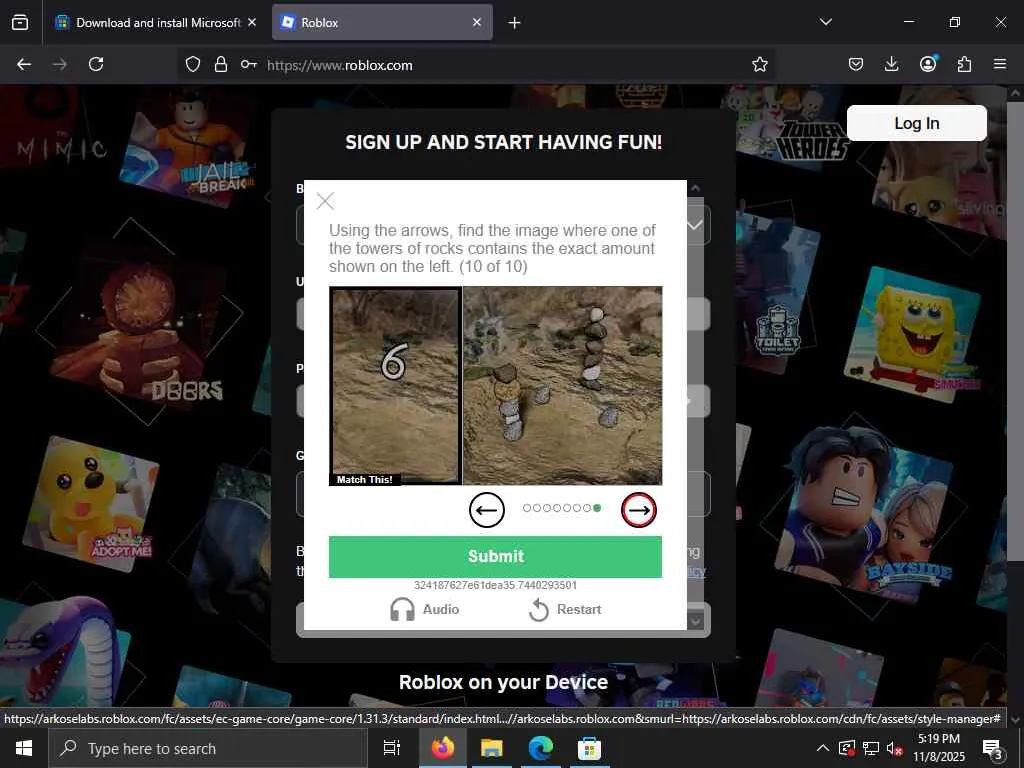Screen dimensions: 1024x768
Task: Open the Pocket save icon
Action: (856, 64)
